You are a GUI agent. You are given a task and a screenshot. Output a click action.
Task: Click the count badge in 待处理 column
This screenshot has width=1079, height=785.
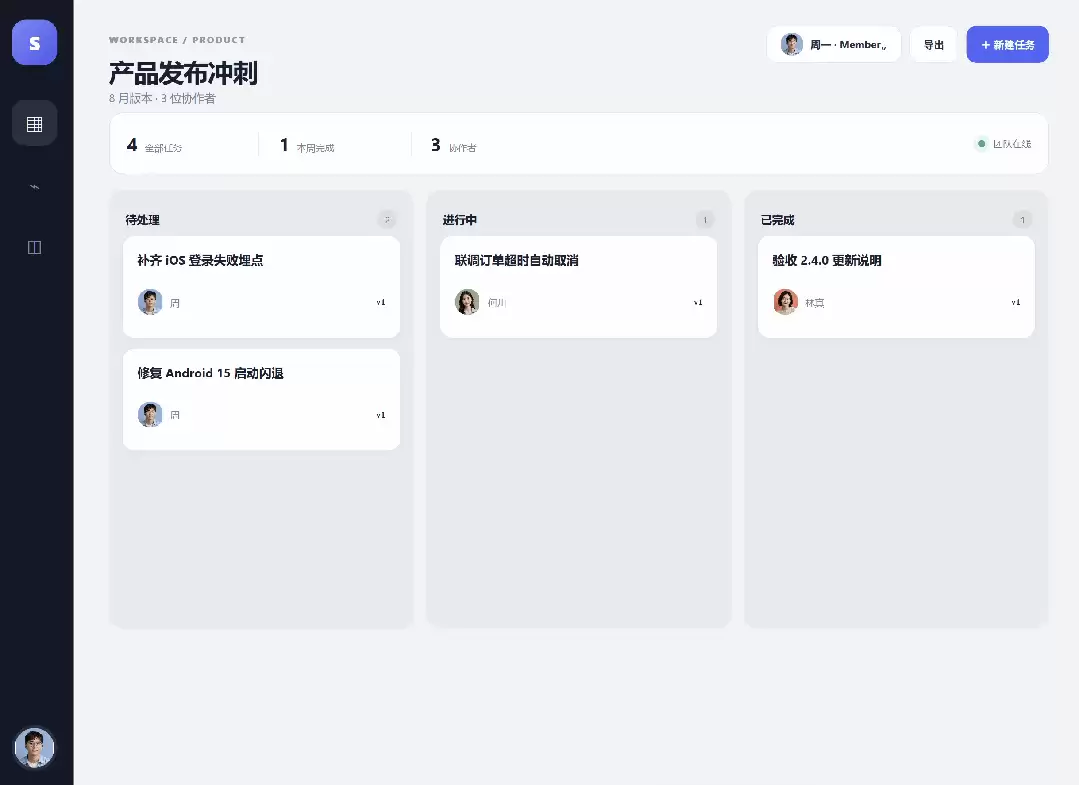pyautogui.click(x=387, y=220)
